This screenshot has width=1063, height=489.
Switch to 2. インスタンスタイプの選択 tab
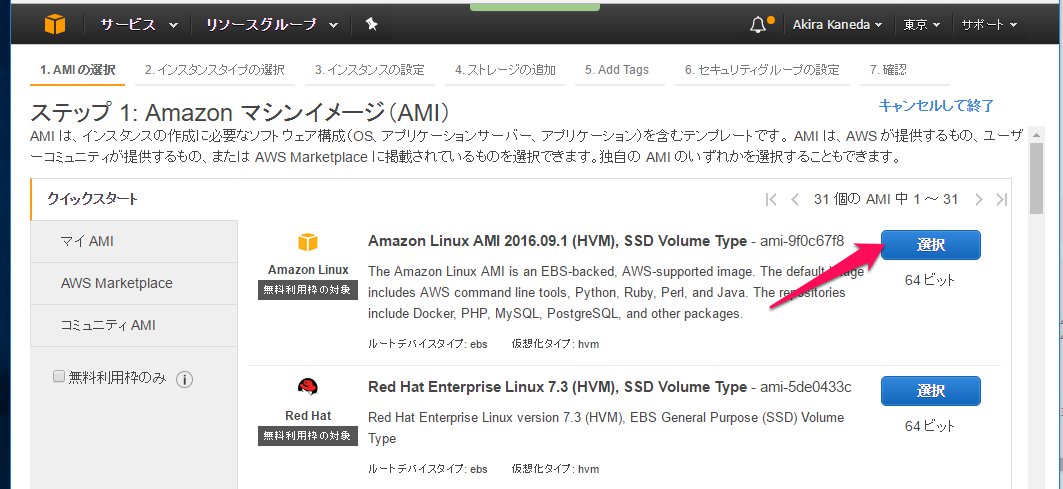click(x=214, y=70)
